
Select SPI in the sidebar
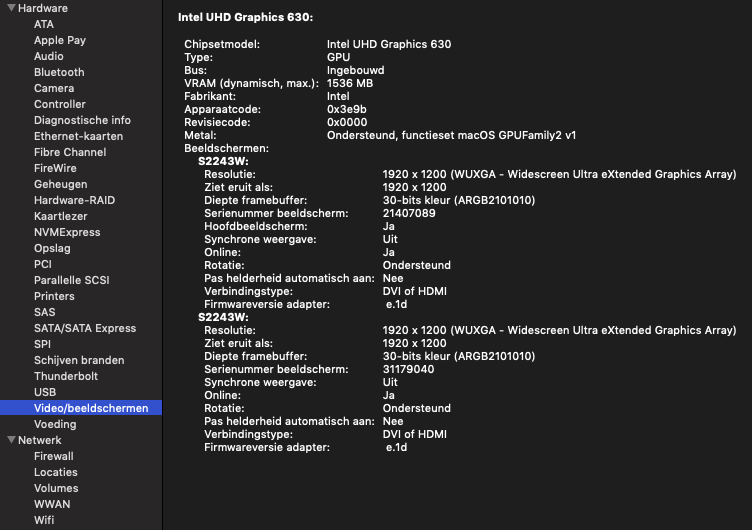click(42, 344)
